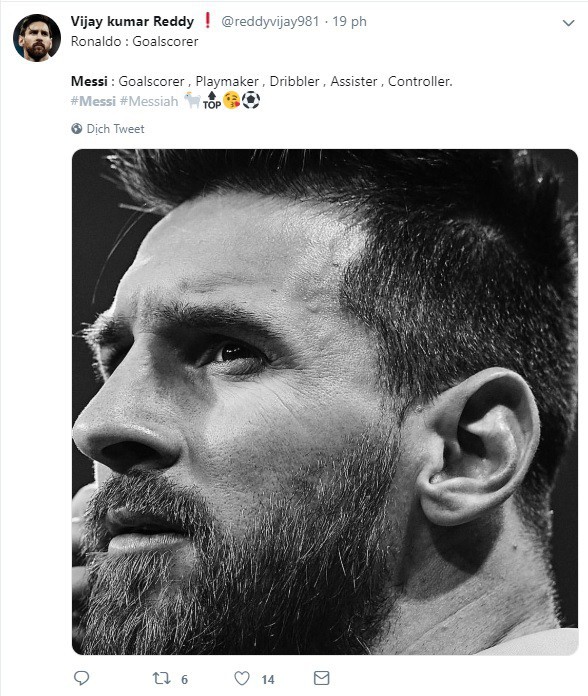Open the black-and-white tweet photo
Image resolution: width=588 pixels, height=696 pixels.
click(325, 402)
